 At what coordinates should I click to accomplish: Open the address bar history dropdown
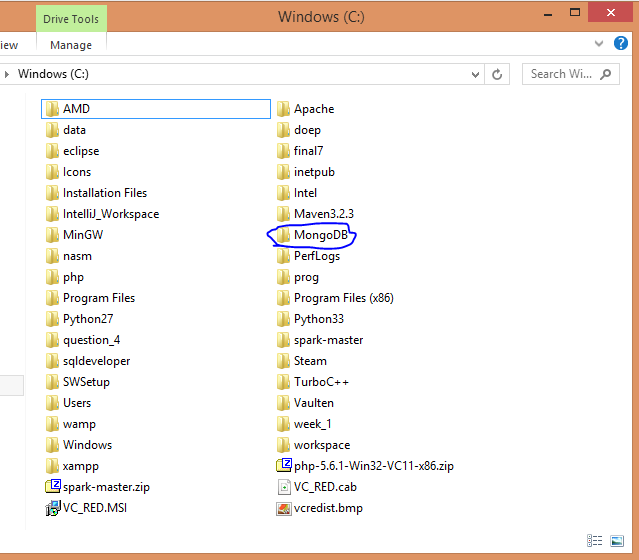pyautogui.click(x=475, y=75)
